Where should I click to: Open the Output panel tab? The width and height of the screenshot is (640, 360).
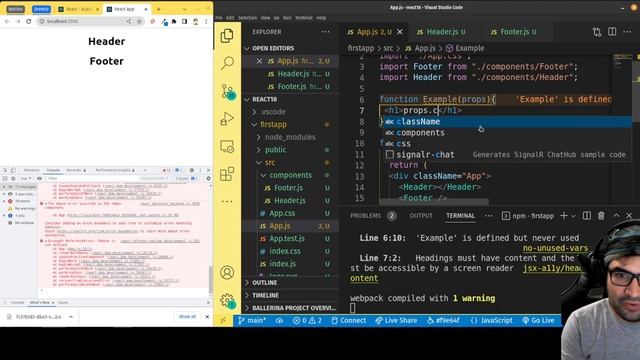coord(421,216)
